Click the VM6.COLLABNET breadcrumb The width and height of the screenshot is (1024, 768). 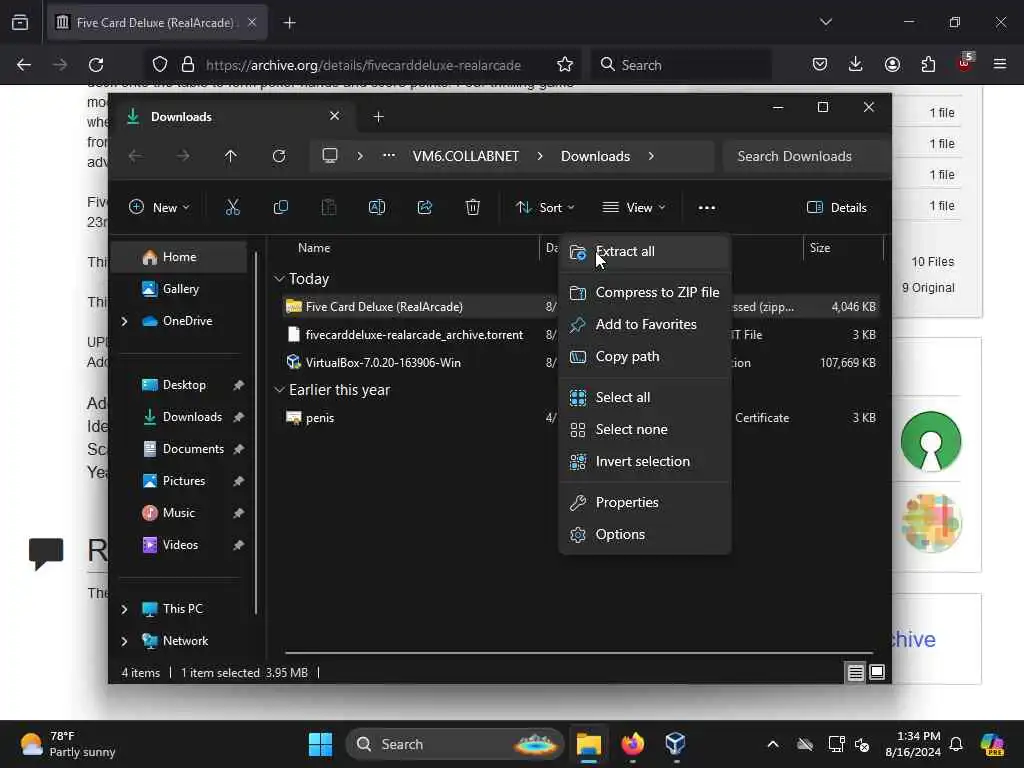coord(466,156)
